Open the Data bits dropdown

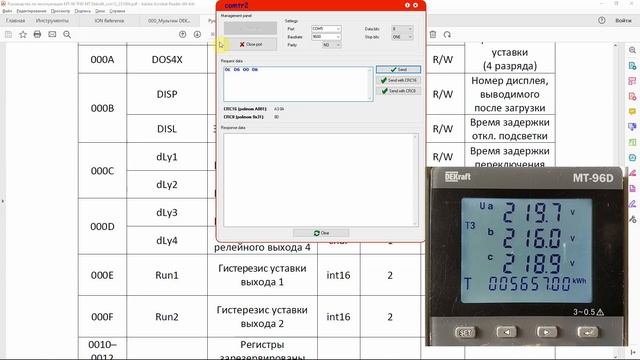coord(402,29)
